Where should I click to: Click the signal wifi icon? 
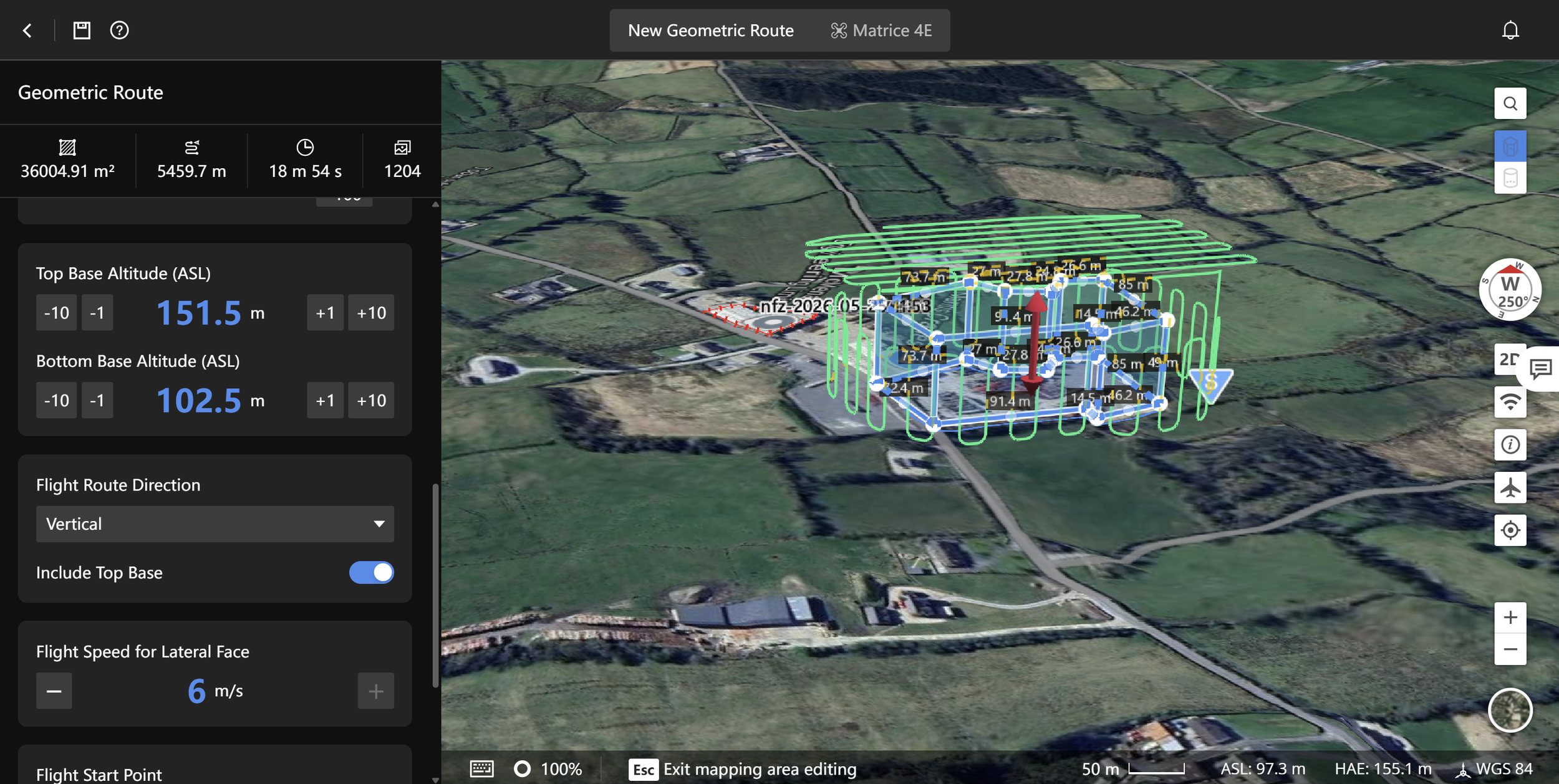pos(1510,402)
